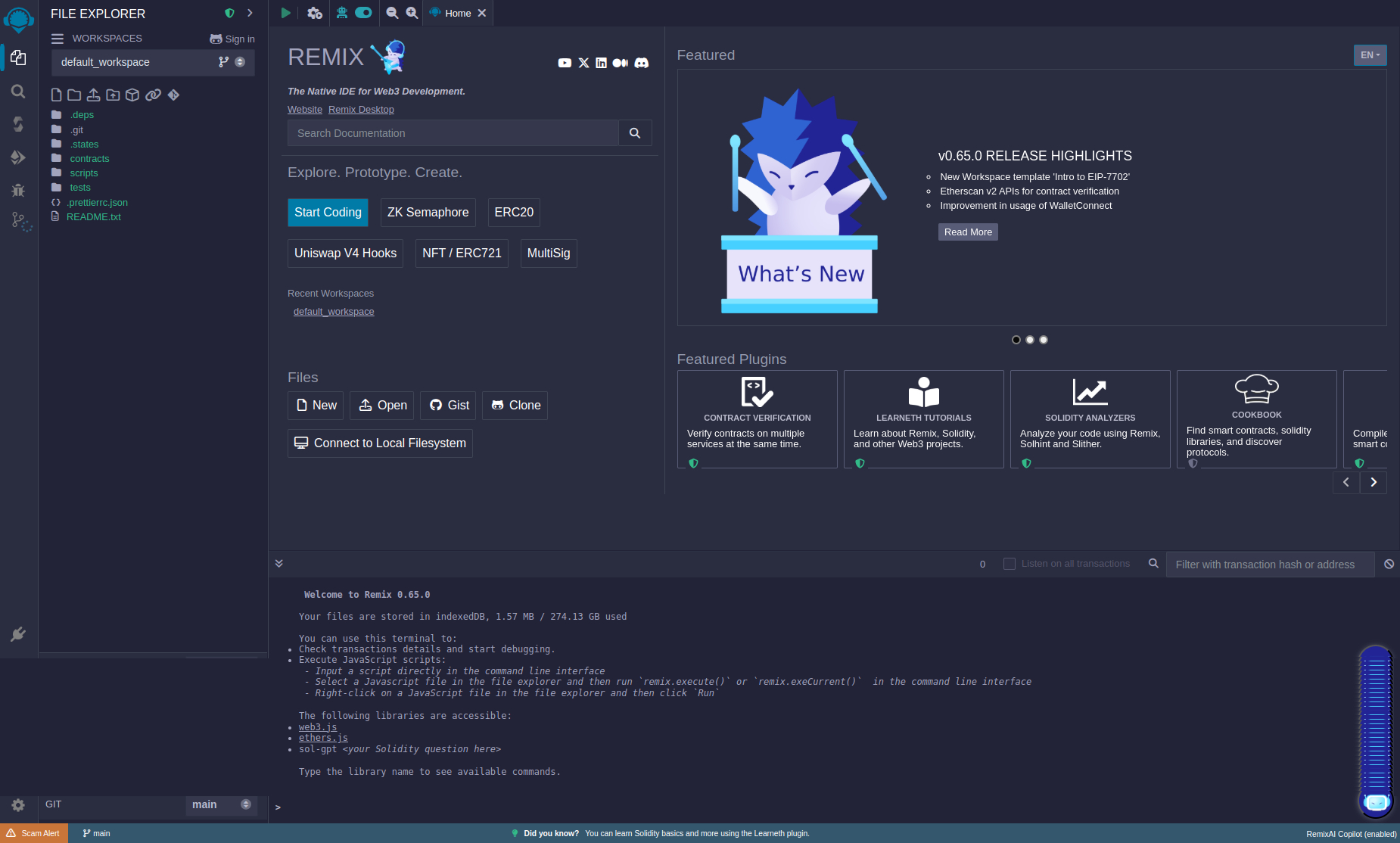Expand the tests folder
The height and width of the screenshot is (843, 1400).
click(x=79, y=188)
